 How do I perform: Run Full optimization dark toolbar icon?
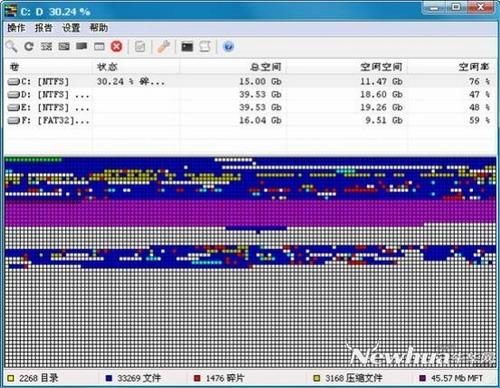pyautogui.click(x=82, y=46)
